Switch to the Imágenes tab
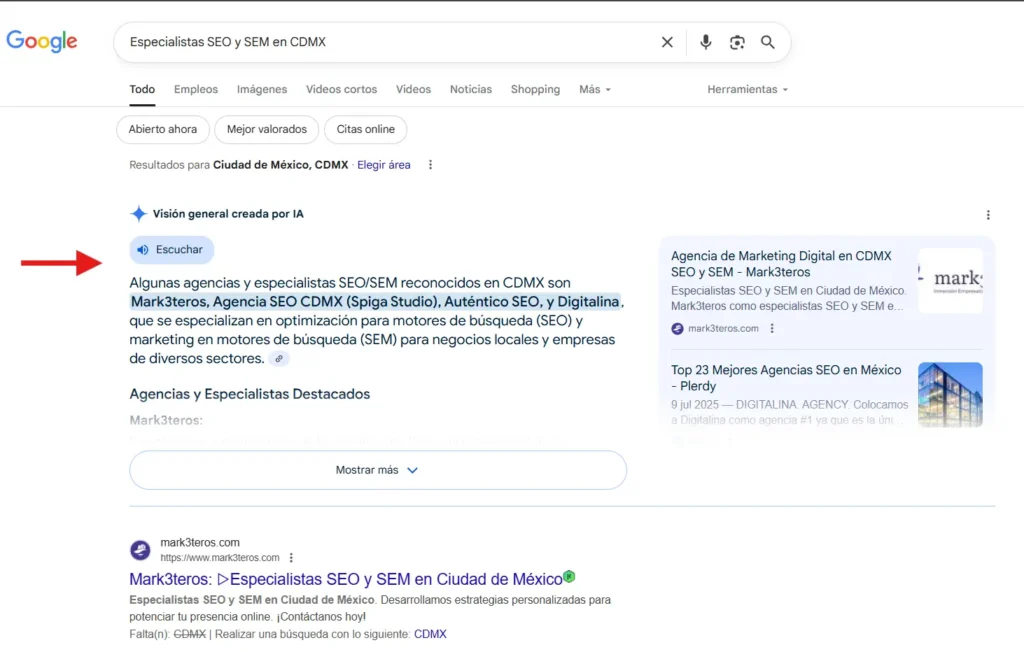Image resolution: width=1024 pixels, height=652 pixels. (x=262, y=89)
